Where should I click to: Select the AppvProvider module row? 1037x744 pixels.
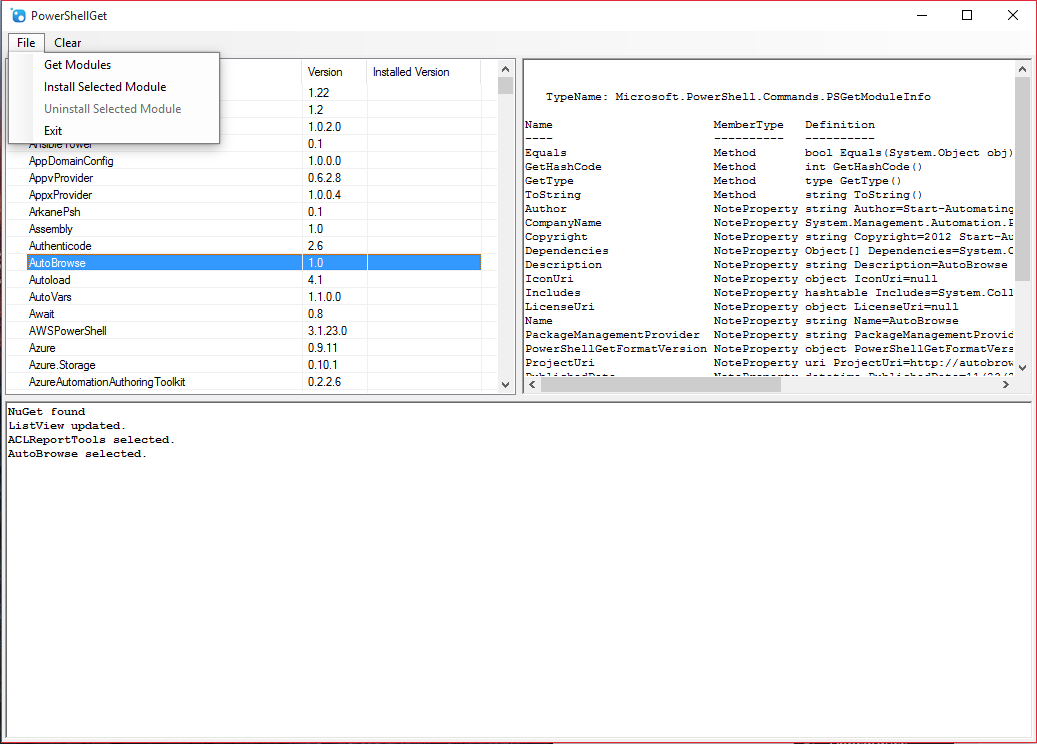(x=254, y=178)
